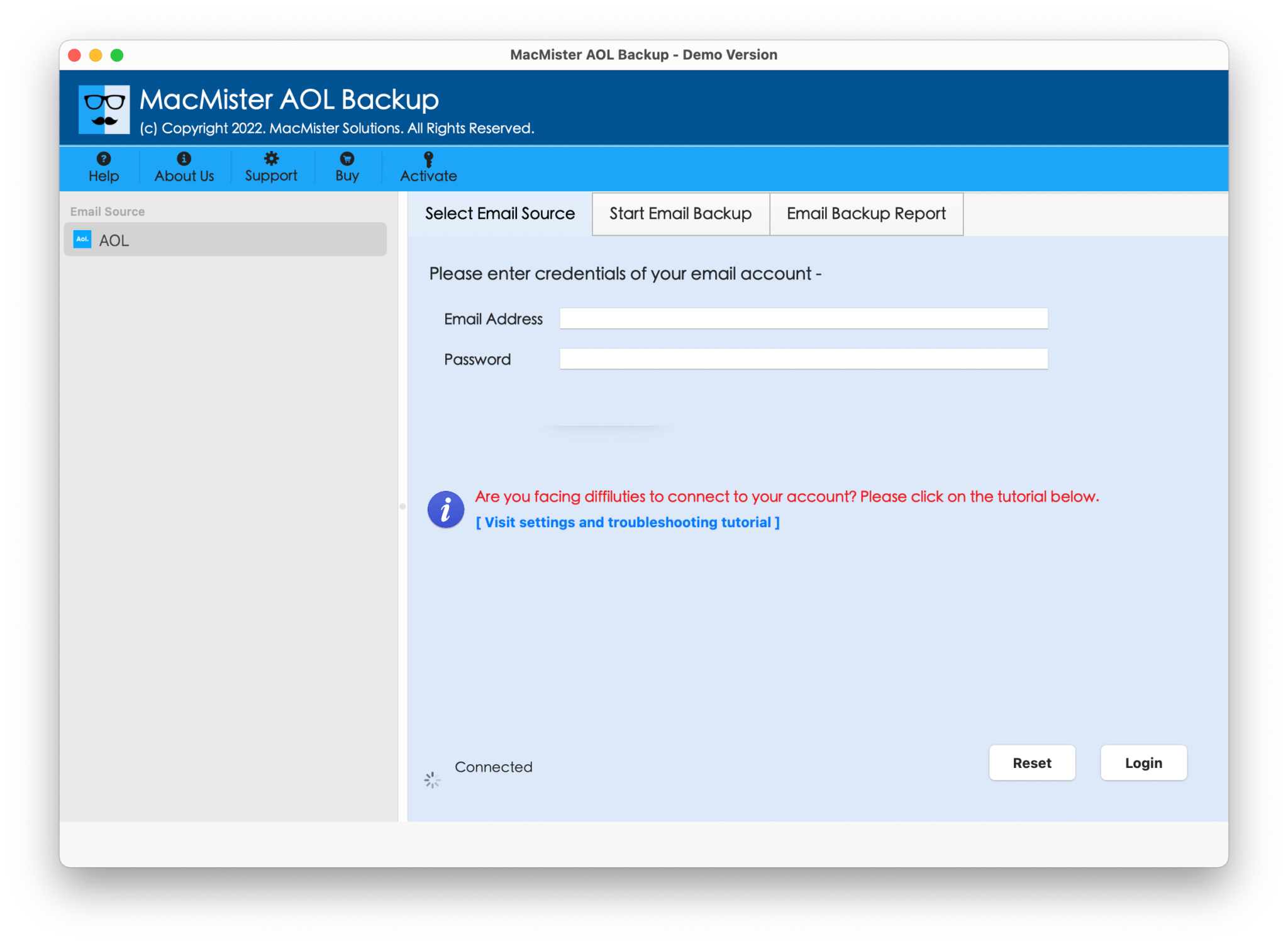Screen dimensions: 1288x946
Task: Click the Activate key icon
Action: tap(428, 159)
